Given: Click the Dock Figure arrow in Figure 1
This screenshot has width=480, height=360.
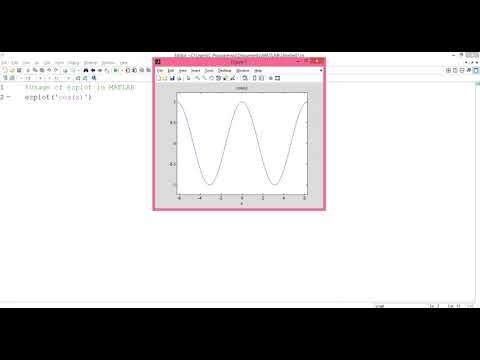Looking at the screenshot, I should coord(321,71).
